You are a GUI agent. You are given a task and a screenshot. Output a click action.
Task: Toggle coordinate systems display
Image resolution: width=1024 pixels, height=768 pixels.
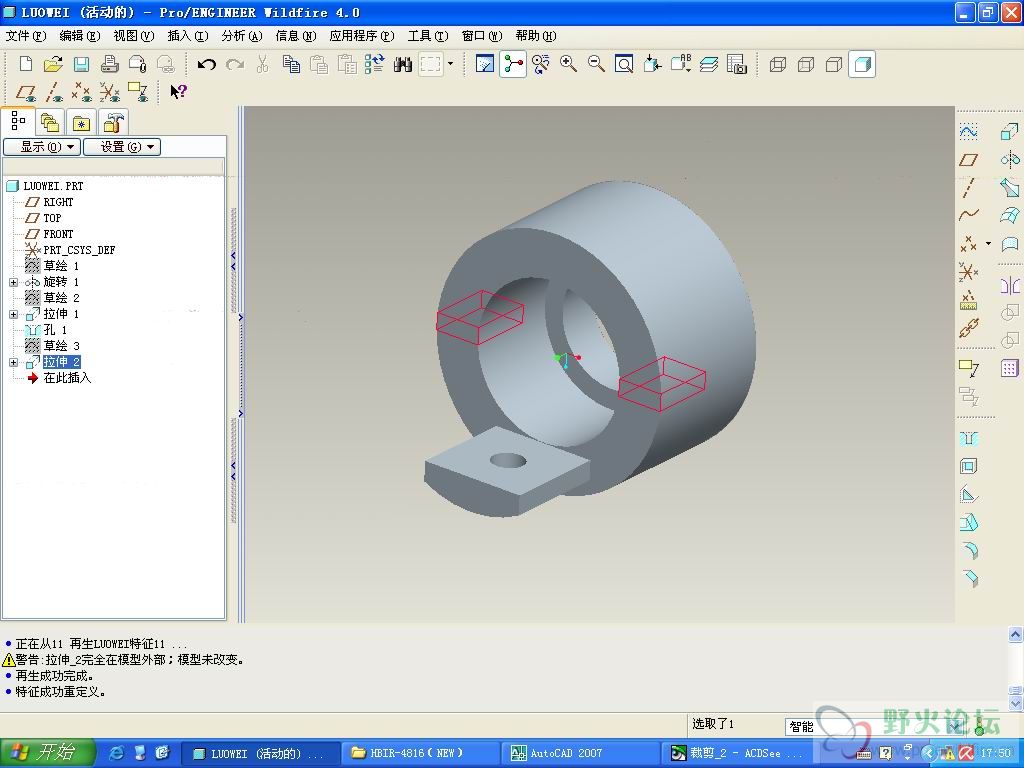[110, 92]
